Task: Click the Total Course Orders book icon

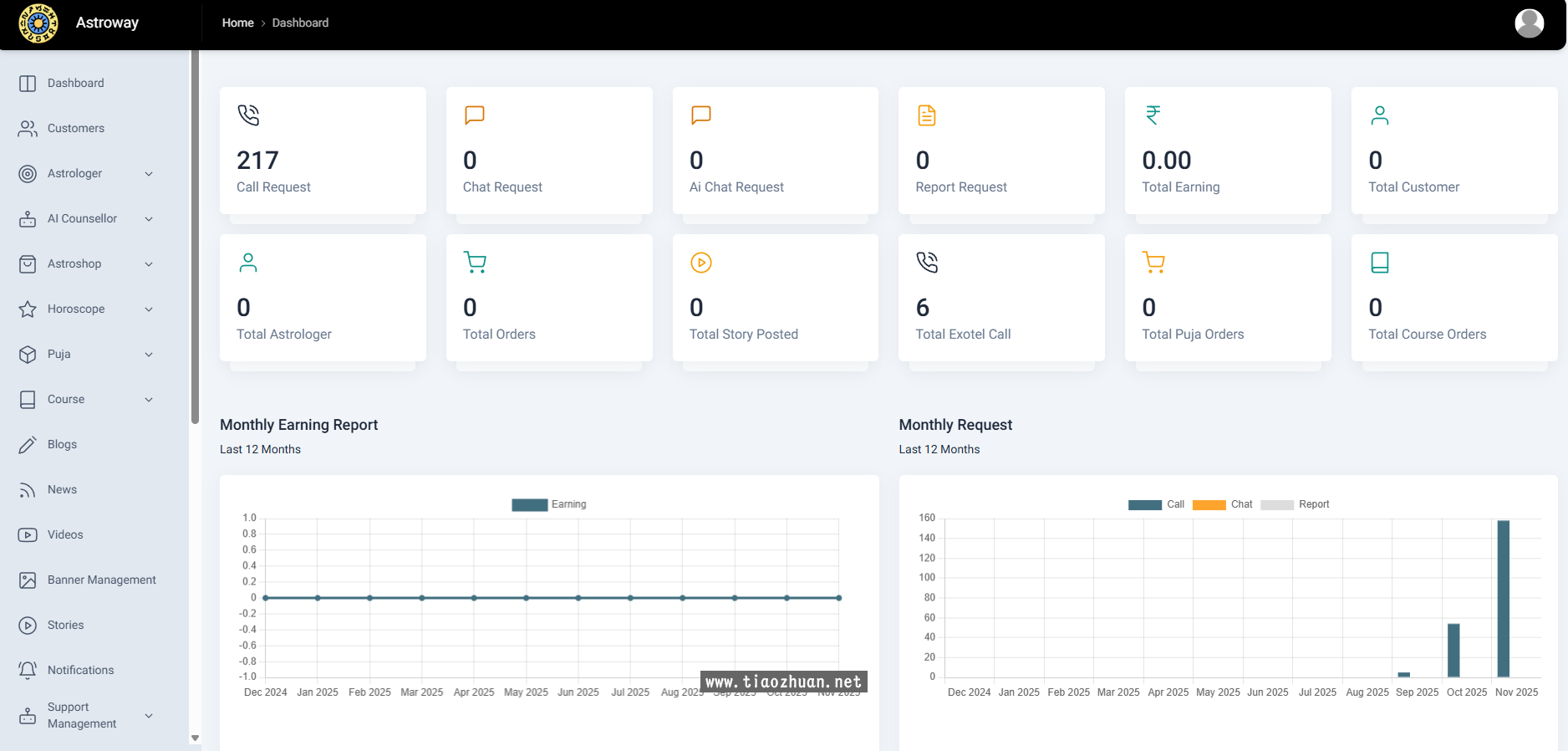Action: click(x=1379, y=263)
